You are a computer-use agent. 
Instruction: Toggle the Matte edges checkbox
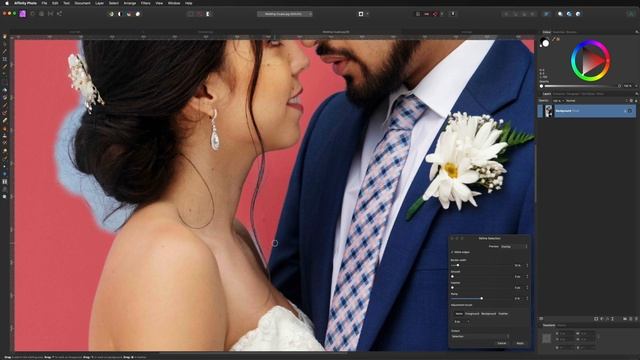tap(452, 252)
